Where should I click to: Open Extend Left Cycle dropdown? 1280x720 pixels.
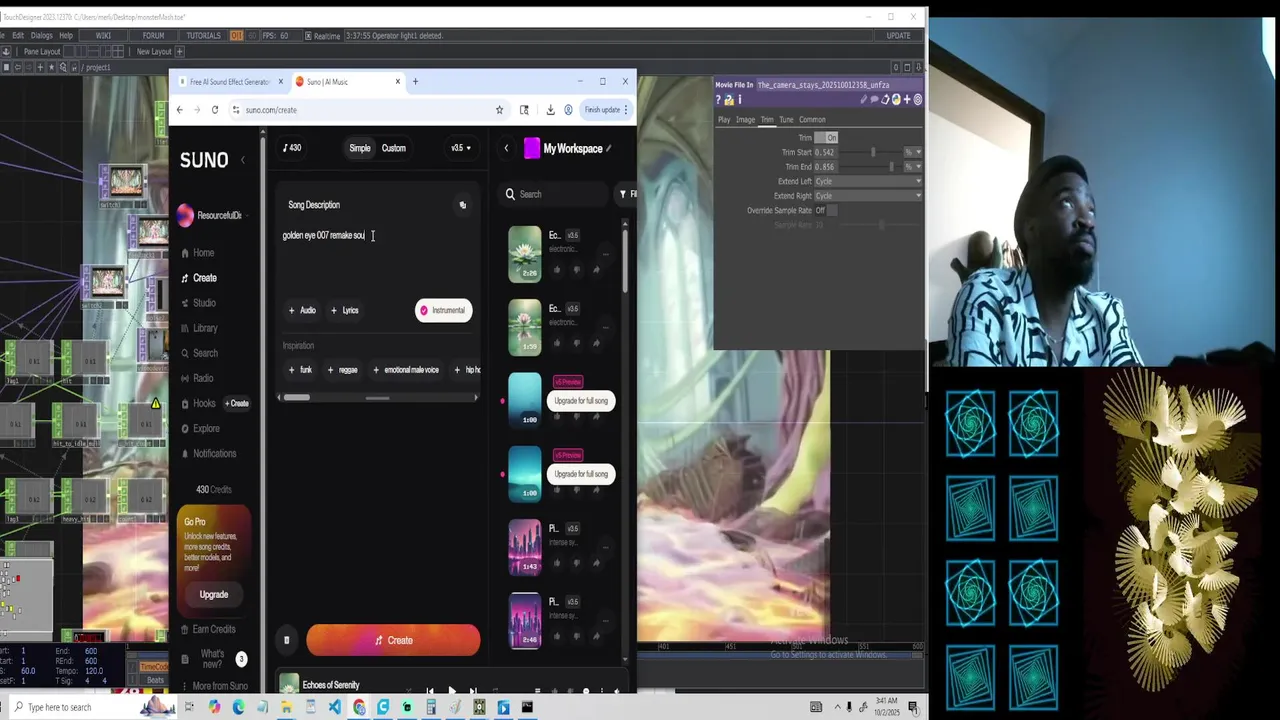(868, 182)
